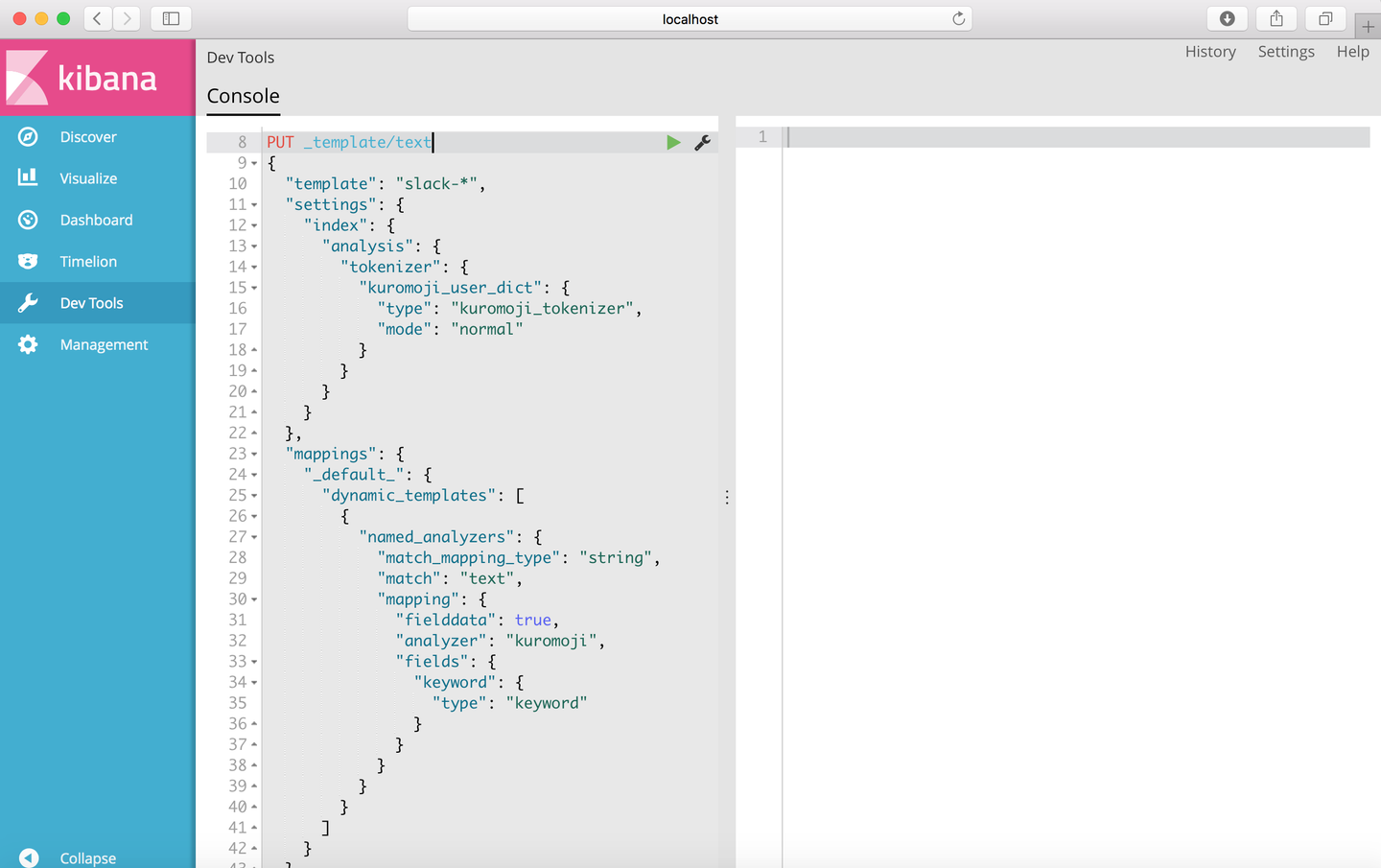Collapse the "tokenizer" block on line 14
The width and height of the screenshot is (1381, 868).
tap(254, 268)
